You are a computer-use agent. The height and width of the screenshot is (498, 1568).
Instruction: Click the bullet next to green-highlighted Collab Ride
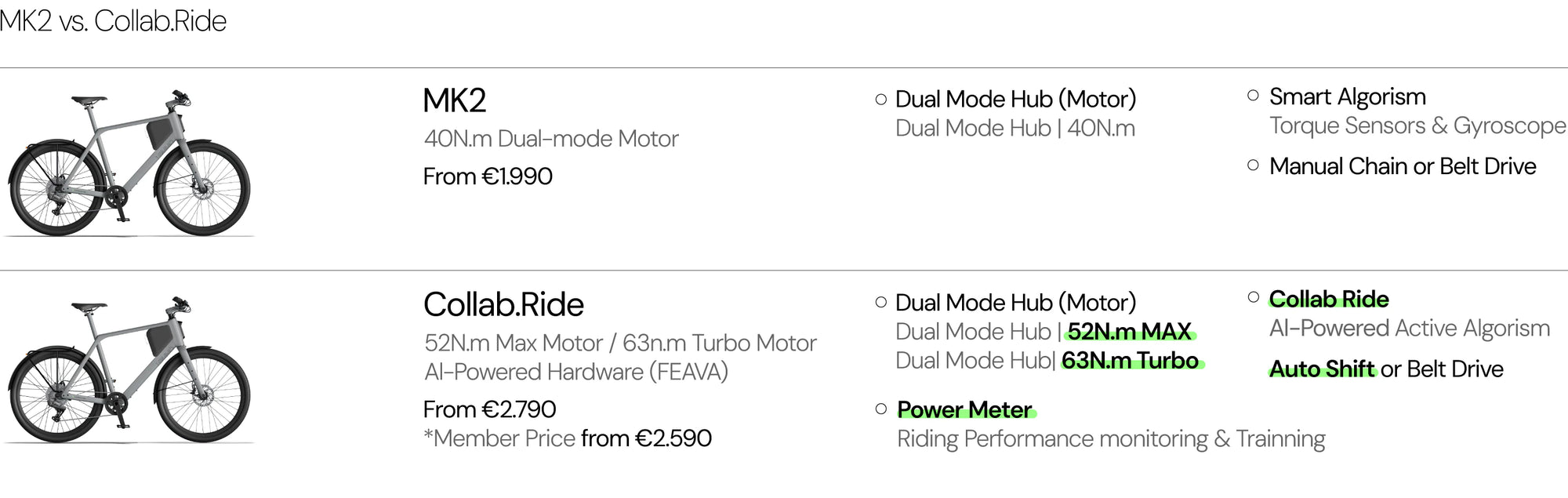(x=1253, y=297)
